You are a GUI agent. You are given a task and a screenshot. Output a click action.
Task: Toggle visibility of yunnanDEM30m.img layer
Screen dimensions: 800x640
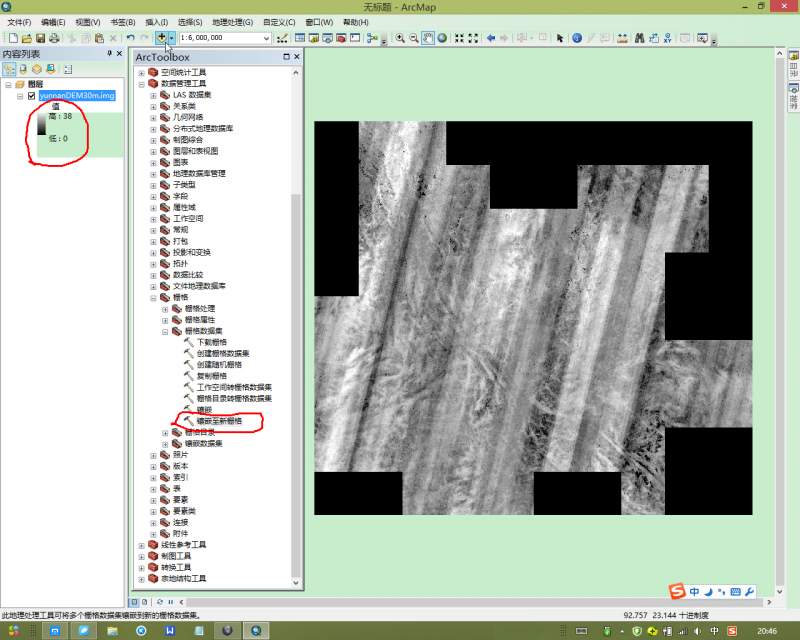pyautogui.click(x=32, y=95)
